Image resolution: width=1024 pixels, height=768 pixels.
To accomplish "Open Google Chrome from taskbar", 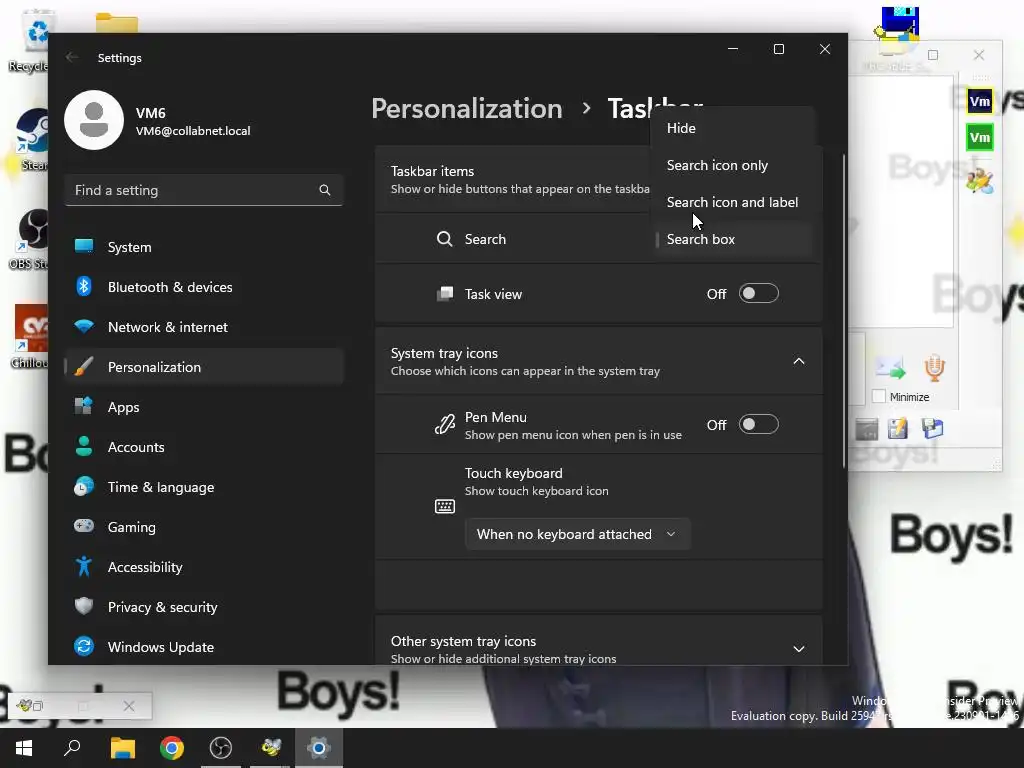I will (x=172, y=748).
